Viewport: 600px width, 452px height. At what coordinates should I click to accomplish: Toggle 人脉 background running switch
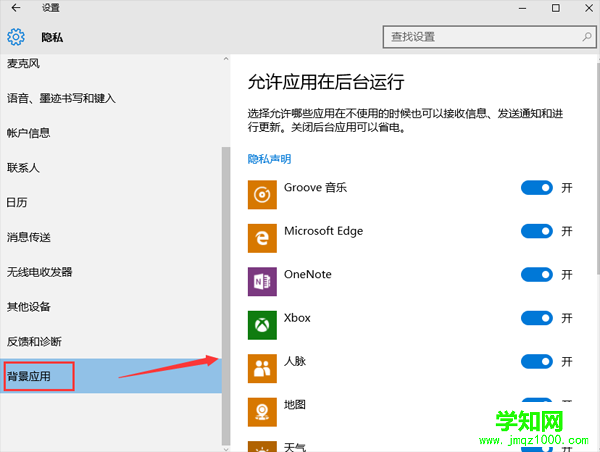point(536,361)
